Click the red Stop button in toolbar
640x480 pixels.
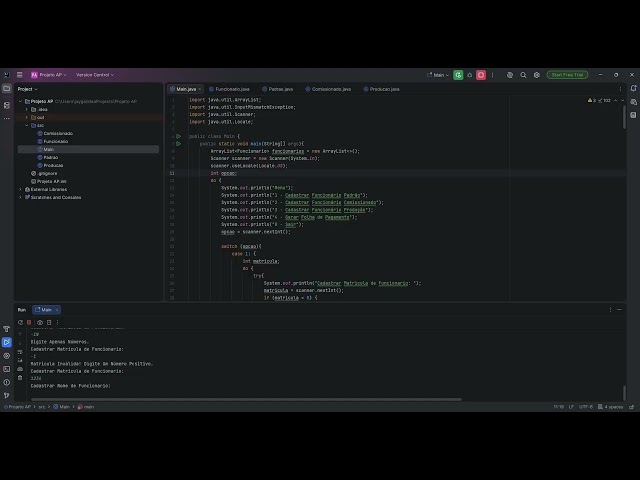(x=481, y=75)
